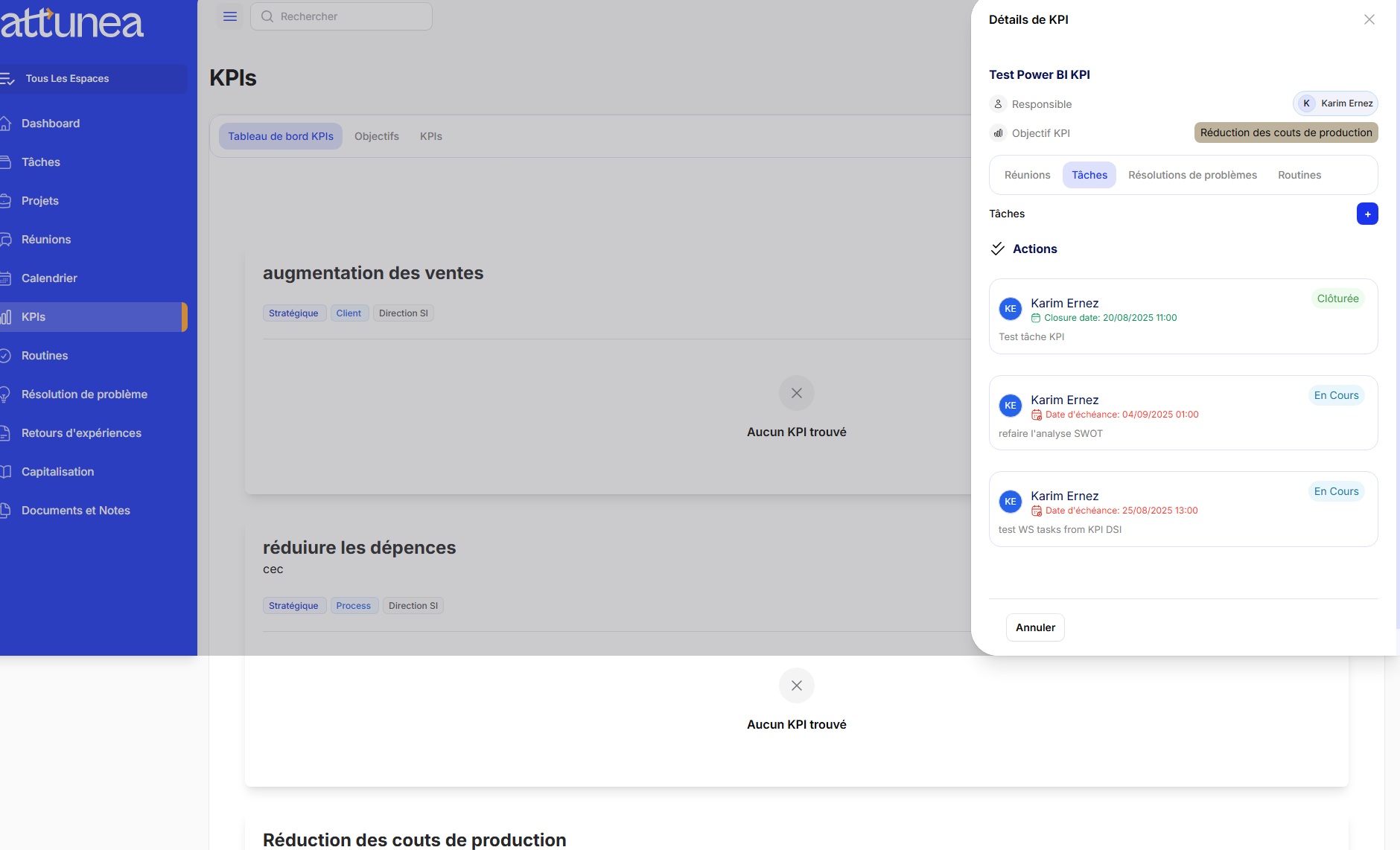This screenshot has width=1400, height=850.
Task: Add a new task with the plus button
Action: (1368, 214)
